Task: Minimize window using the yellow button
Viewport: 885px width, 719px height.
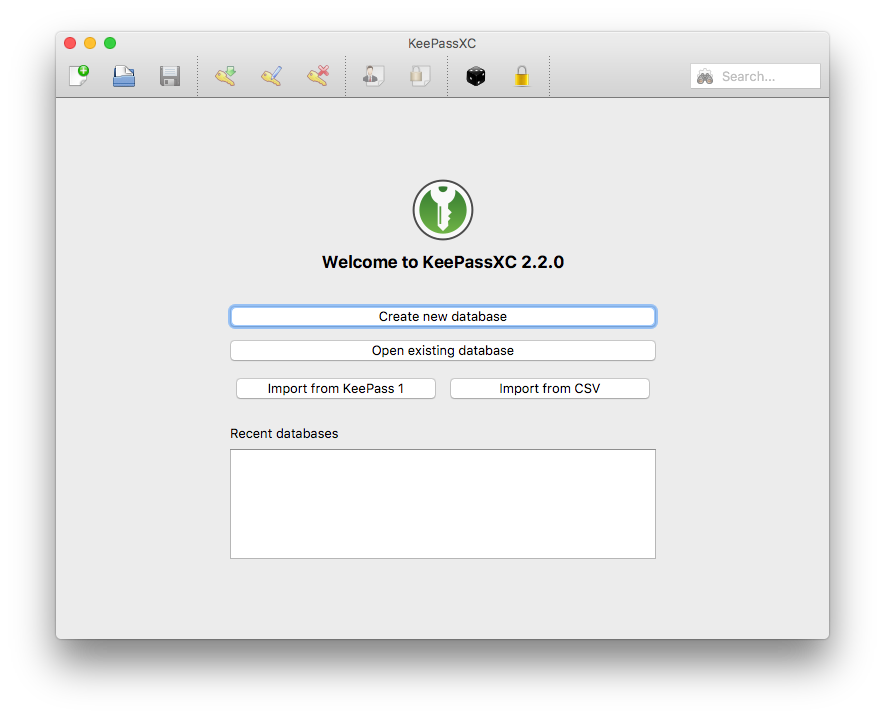Action: (90, 43)
